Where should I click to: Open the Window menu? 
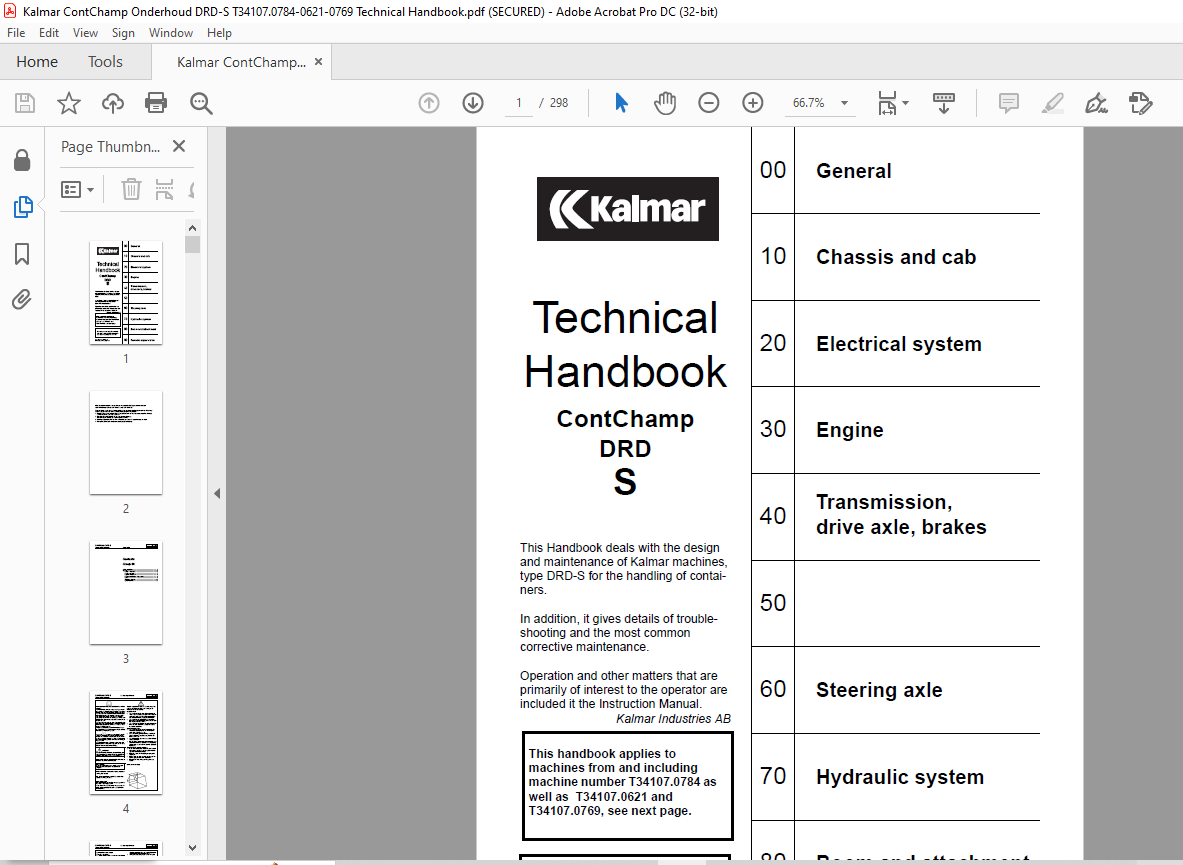171,33
